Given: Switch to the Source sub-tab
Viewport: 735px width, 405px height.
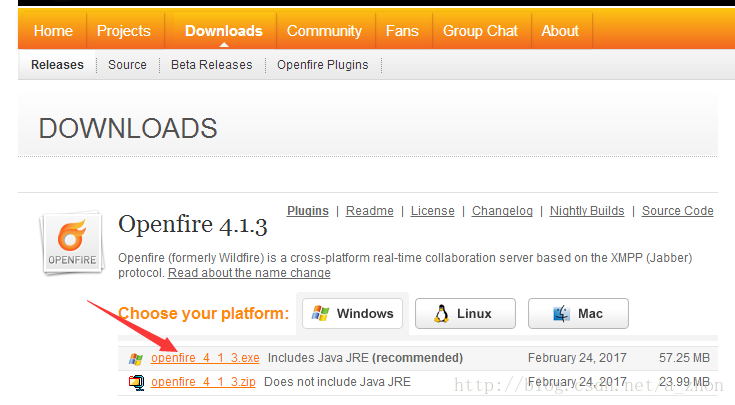Looking at the screenshot, I should [128, 65].
